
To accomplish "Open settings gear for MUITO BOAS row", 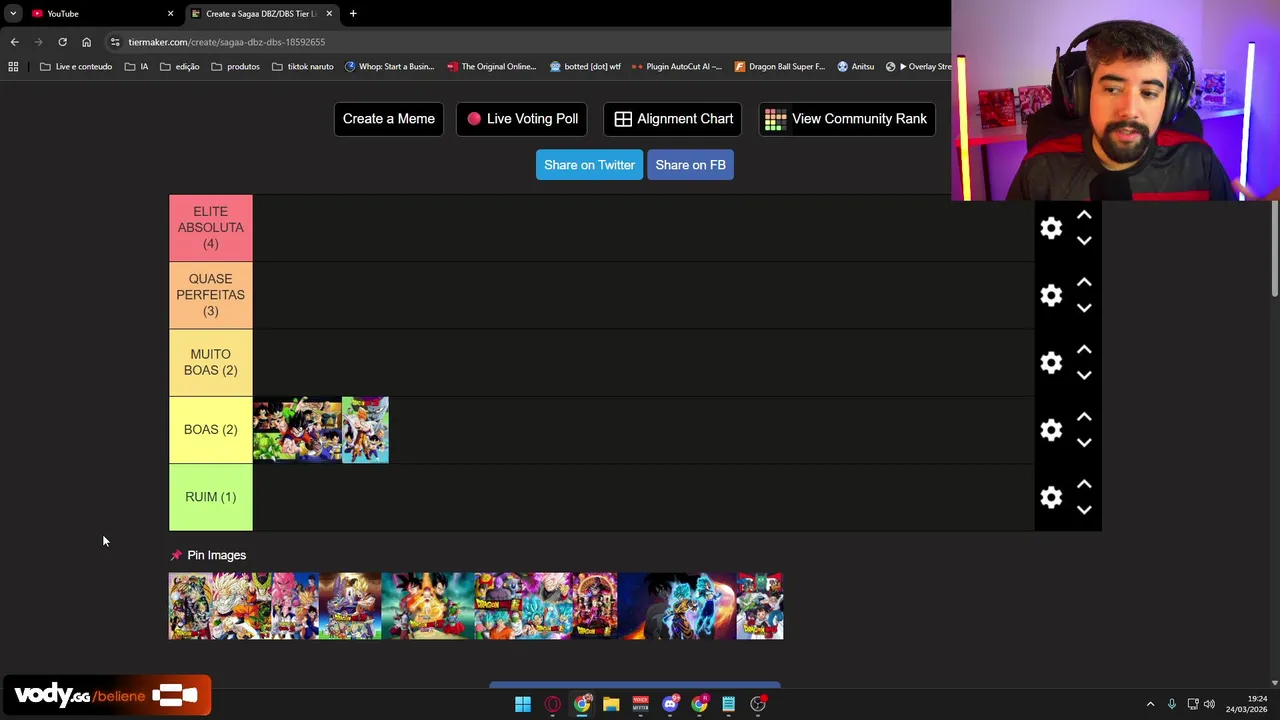I will [1051, 362].
